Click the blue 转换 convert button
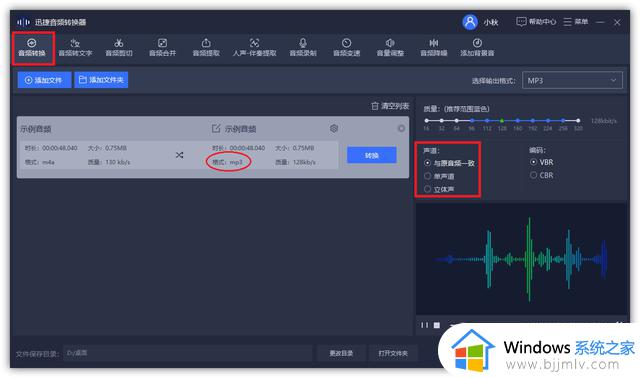The width and height of the screenshot is (640, 378). click(371, 155)
